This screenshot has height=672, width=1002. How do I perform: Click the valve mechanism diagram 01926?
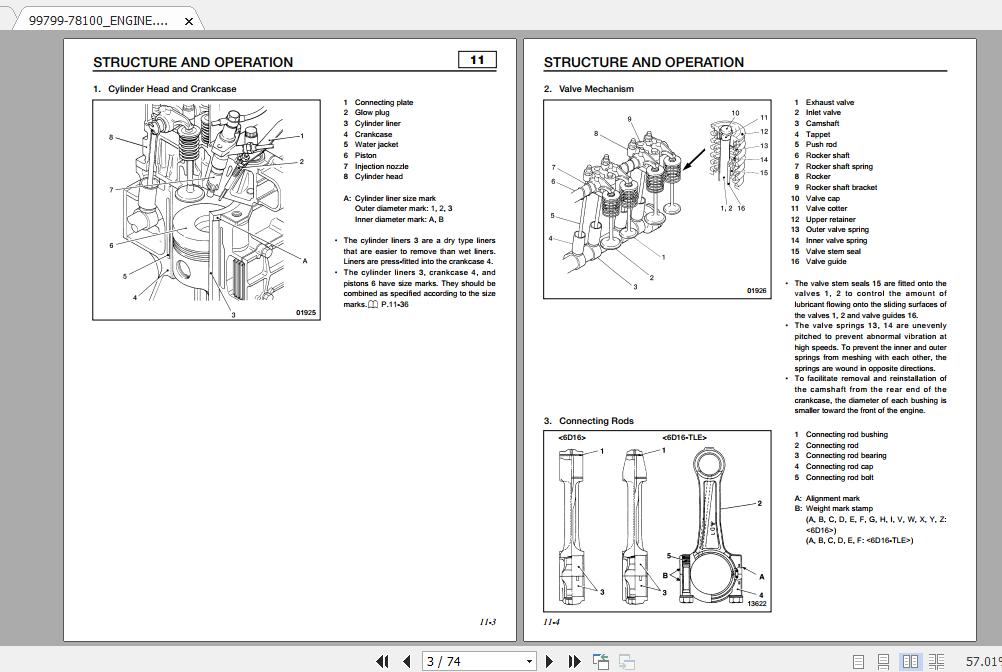point(657,199)
